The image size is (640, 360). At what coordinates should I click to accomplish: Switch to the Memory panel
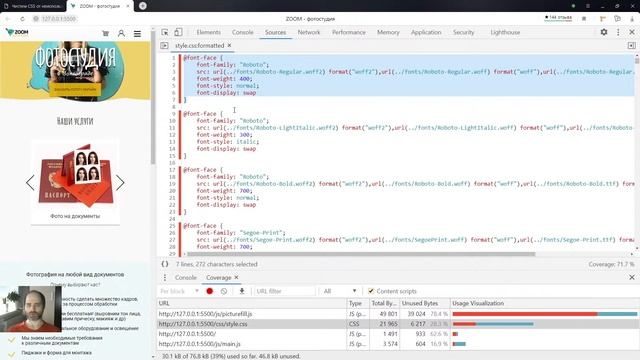point(388,32)
